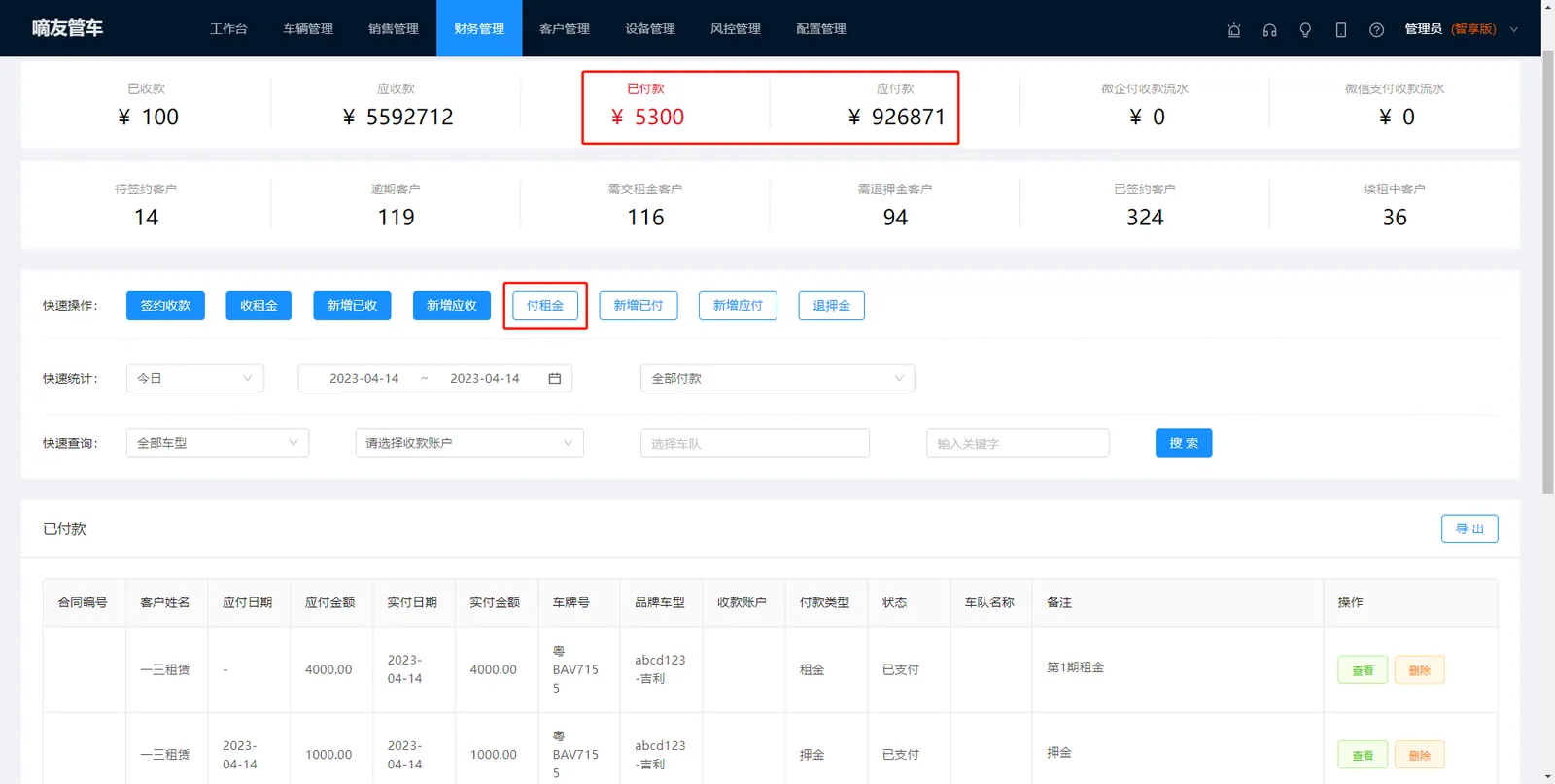1555x784 pixels.
Task: Open the 请选择收款账户 account dropdown
Action: [469, 443]
